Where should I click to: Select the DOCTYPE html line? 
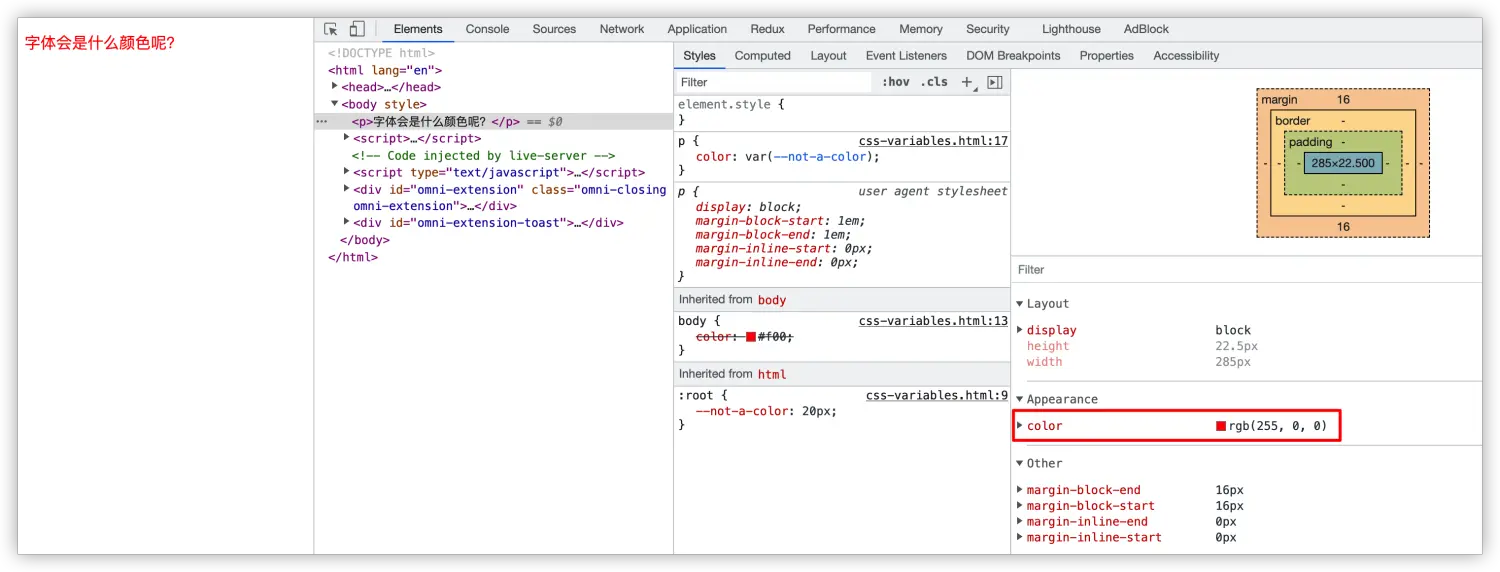tap(381, 53)
